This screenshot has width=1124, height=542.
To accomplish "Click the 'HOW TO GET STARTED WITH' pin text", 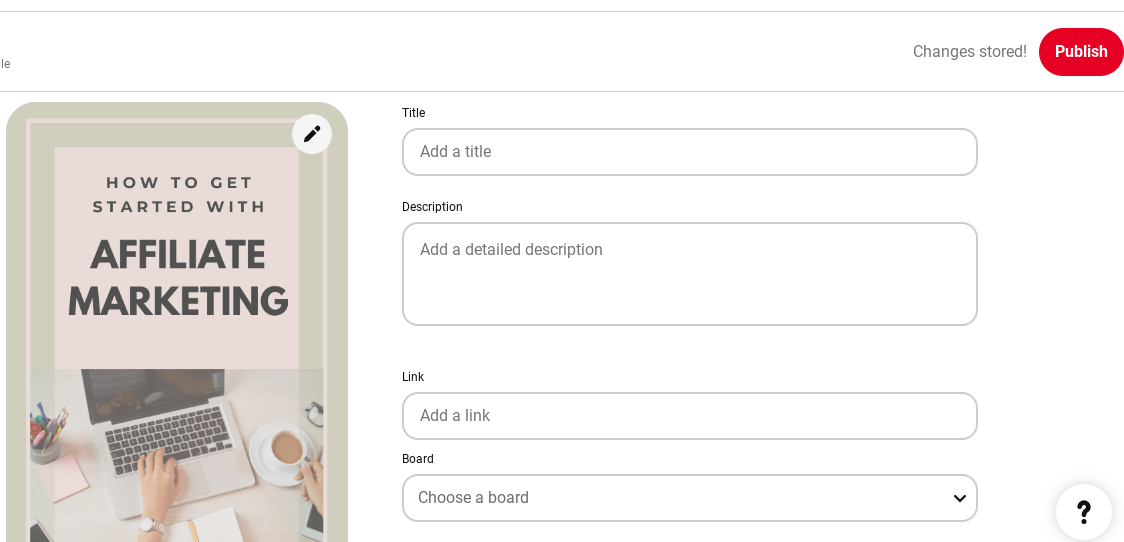I will point(179,194).
